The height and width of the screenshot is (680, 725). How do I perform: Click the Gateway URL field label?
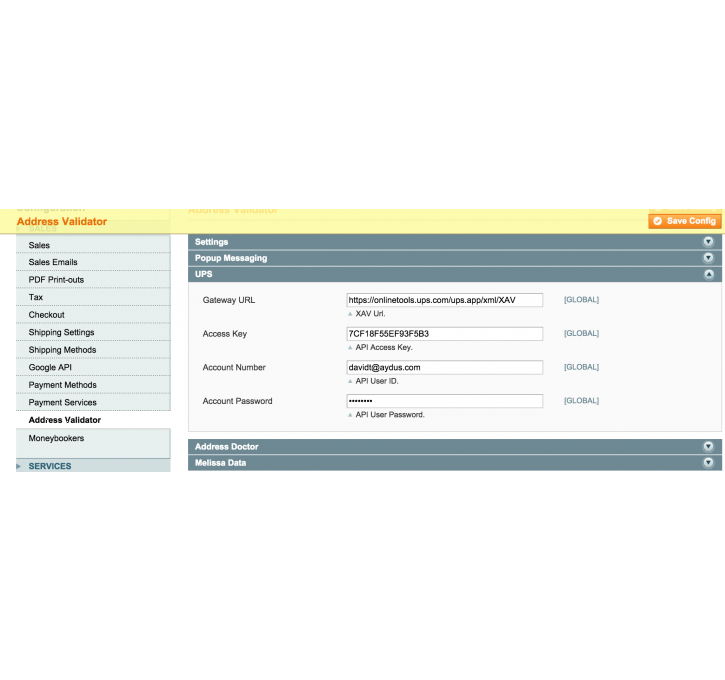point(228,300)
